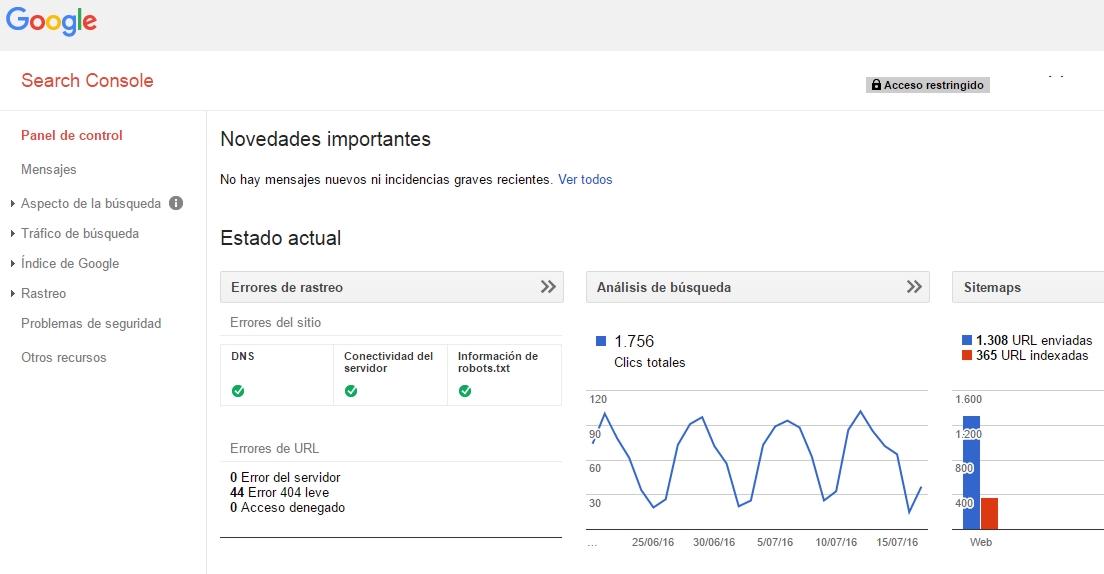Click the red sitemap bar for indexed URLs
This screenshot has height=574, width=1104.
point(989,514)
